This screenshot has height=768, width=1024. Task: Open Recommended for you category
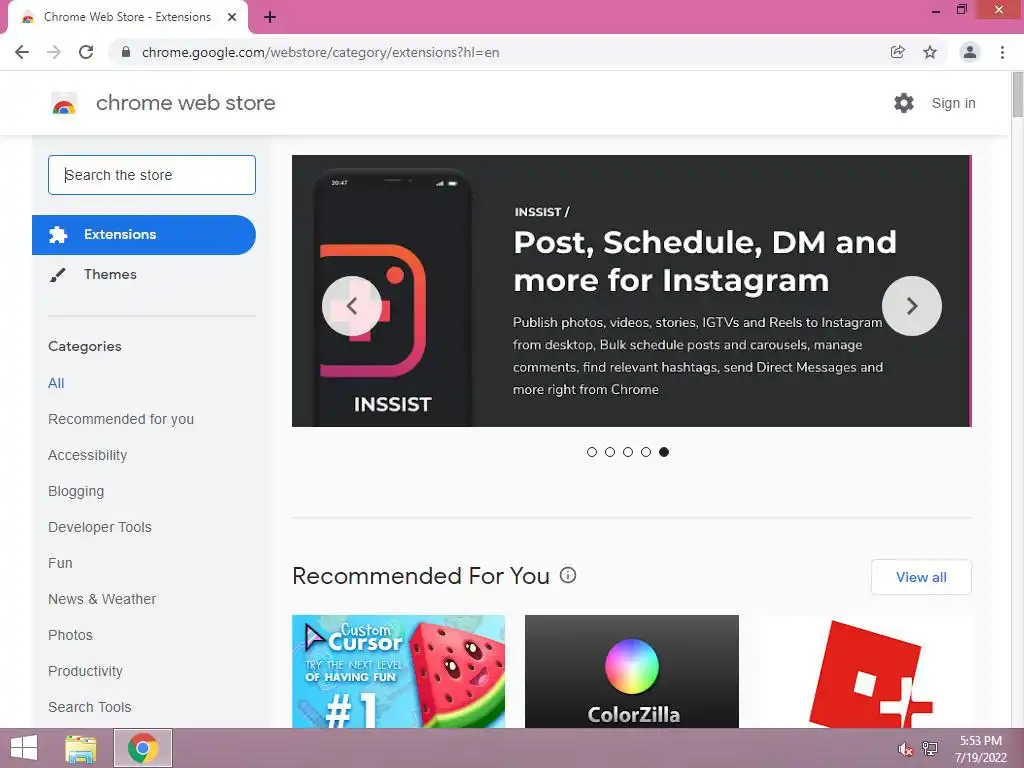[121, 419]
